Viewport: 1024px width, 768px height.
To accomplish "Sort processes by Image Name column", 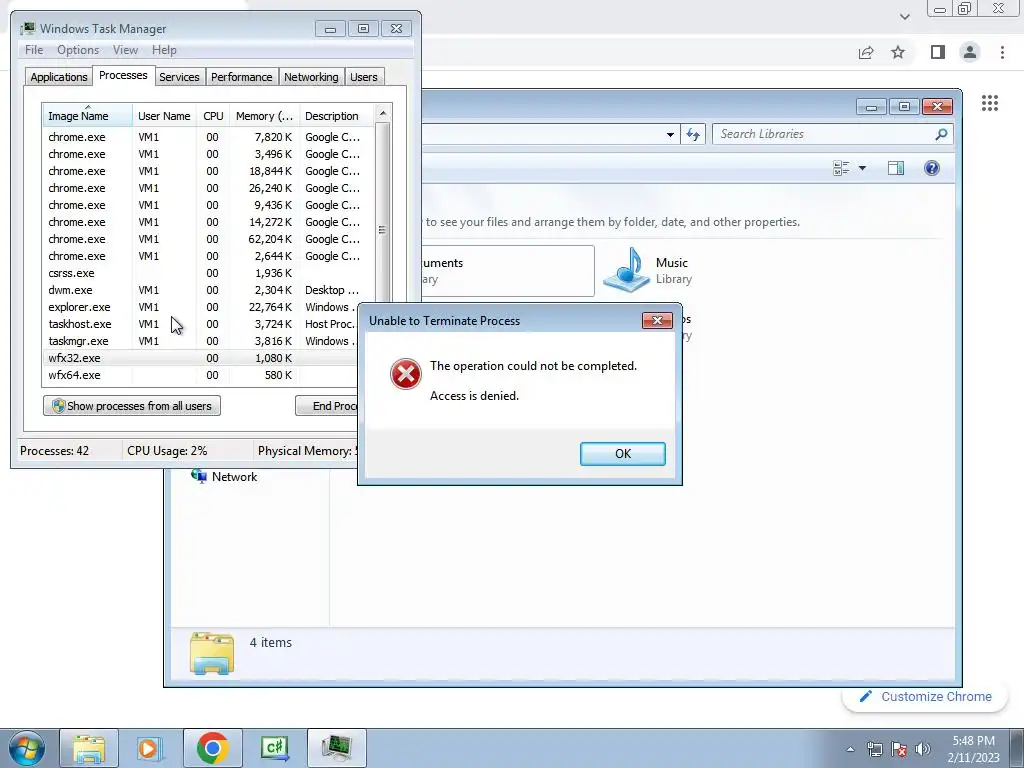I will click(87, 116).
